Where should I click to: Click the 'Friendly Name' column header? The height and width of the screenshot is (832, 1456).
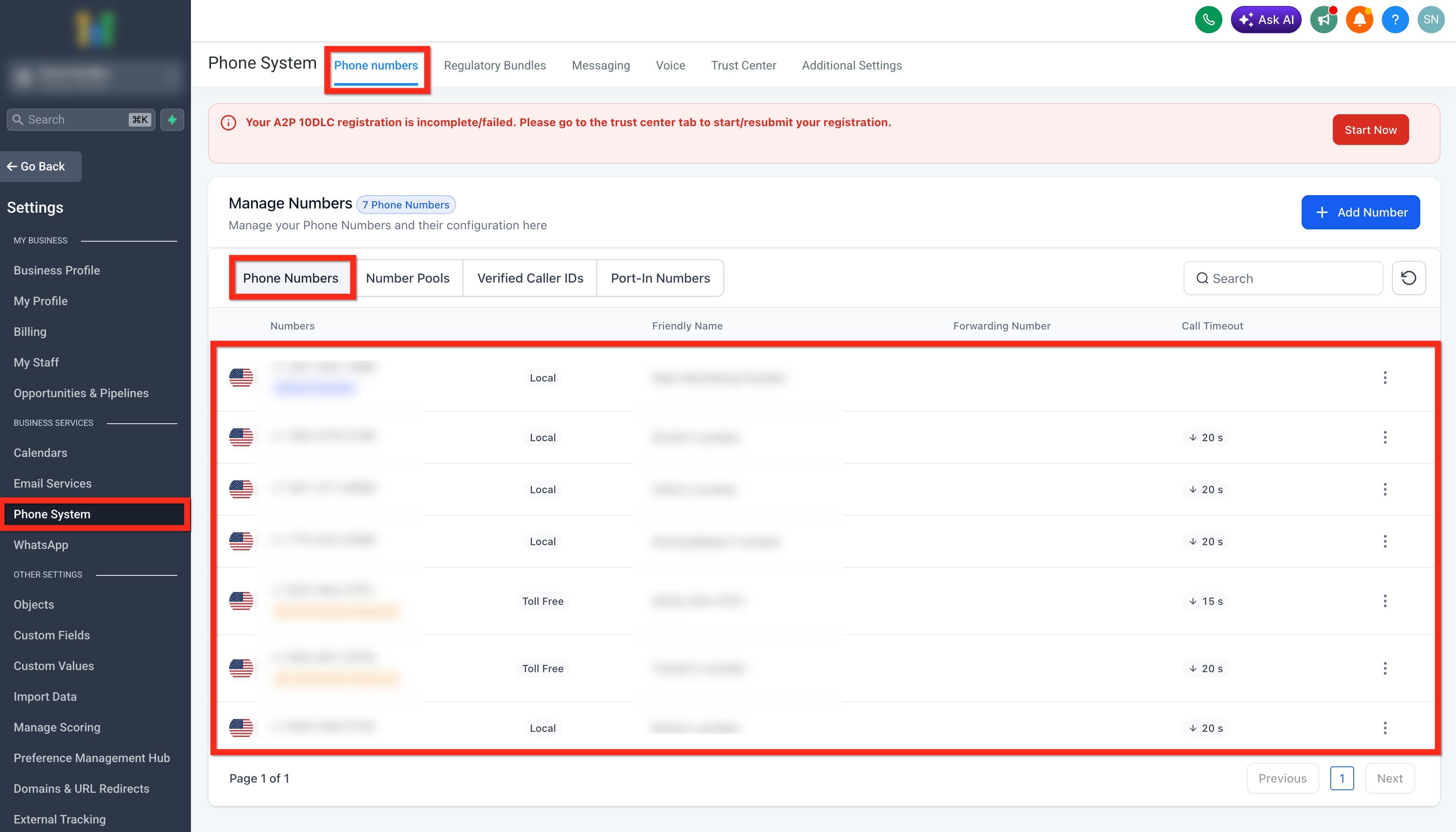(x=687, y=326)
